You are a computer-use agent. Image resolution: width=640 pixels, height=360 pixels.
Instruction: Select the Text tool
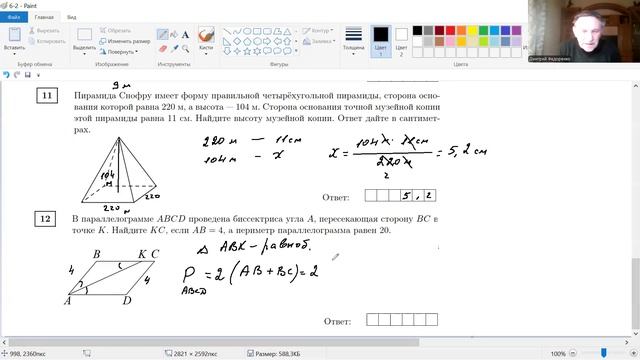pyautogui.click(x=185, y=35)
